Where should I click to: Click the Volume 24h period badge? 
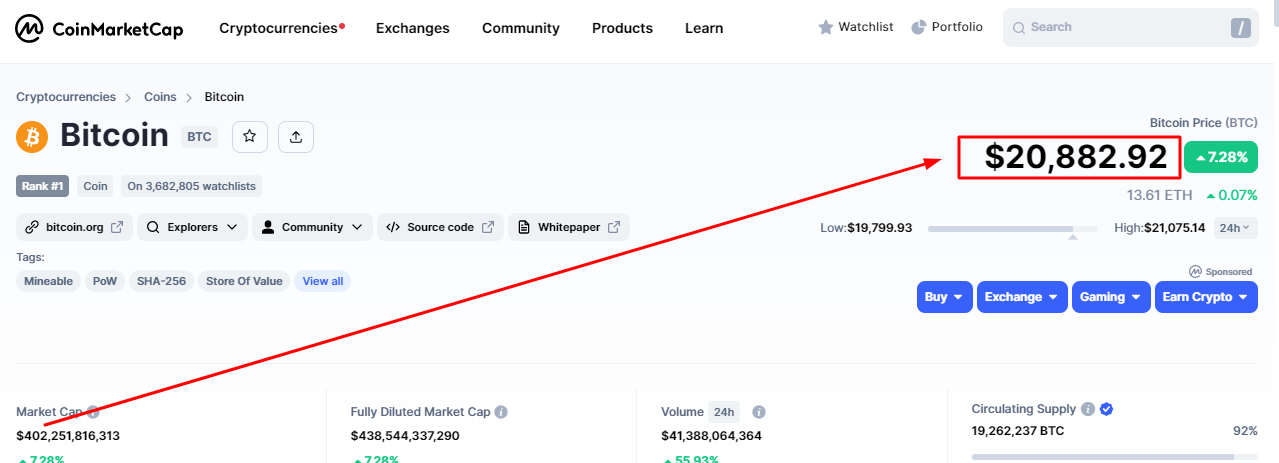coord(725,412)
